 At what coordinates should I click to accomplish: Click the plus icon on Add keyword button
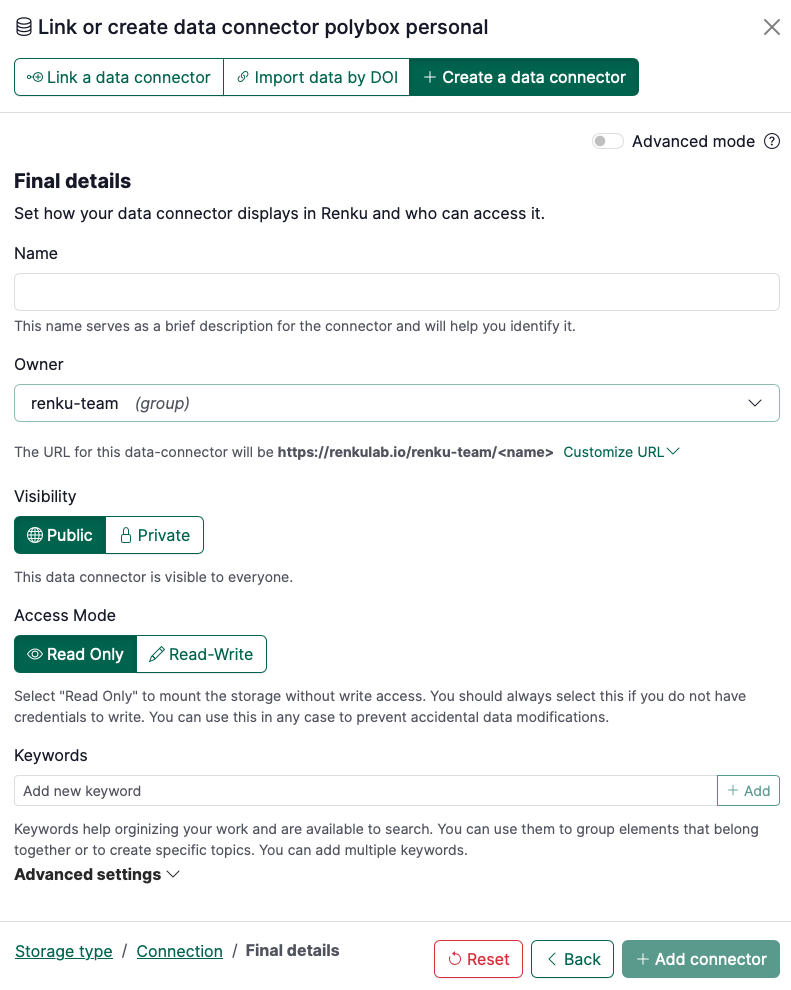[733, 790]
